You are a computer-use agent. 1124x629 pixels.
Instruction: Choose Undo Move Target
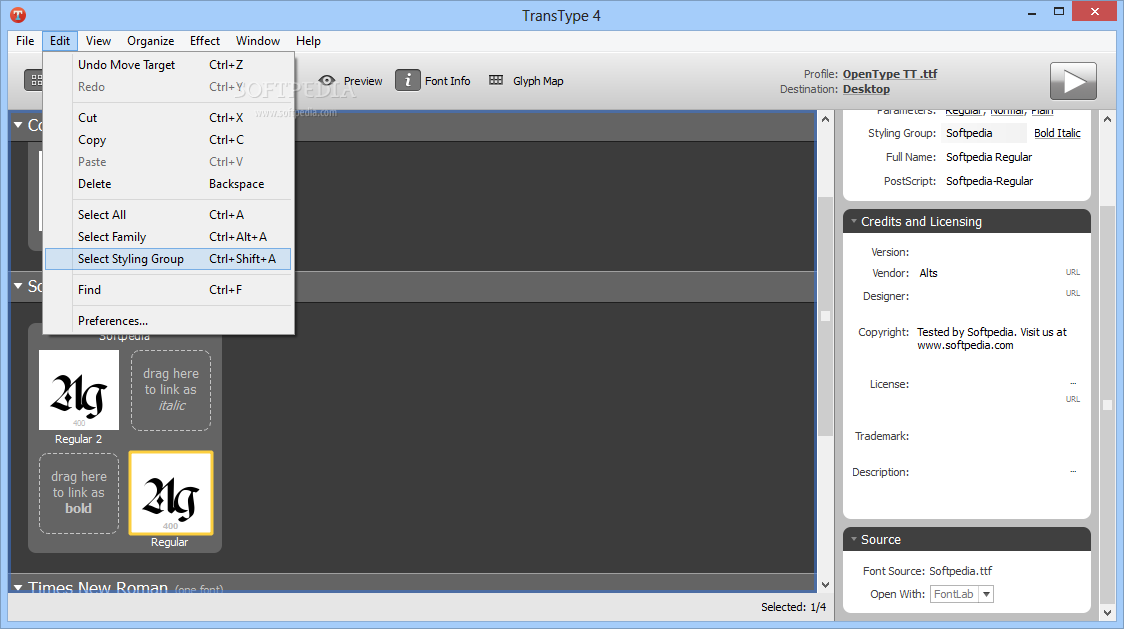[168, 65]
